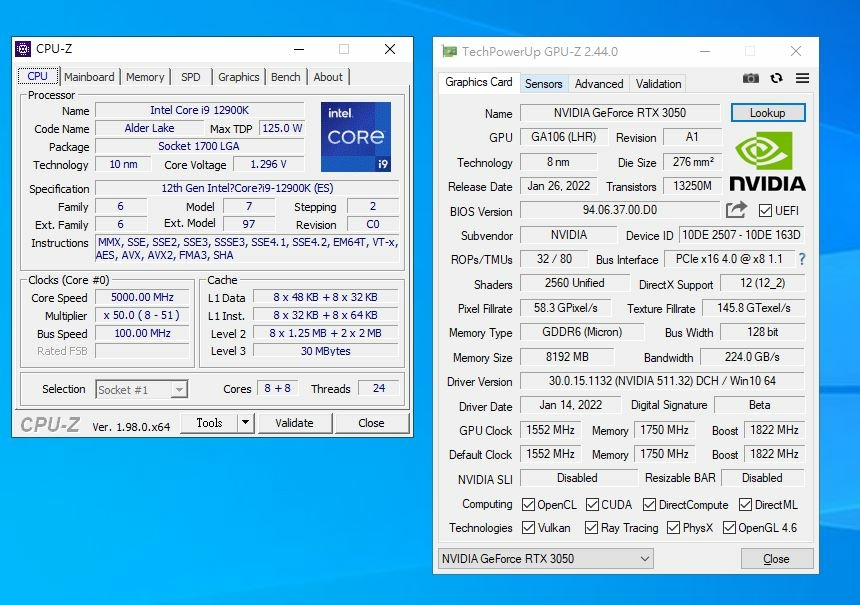Click the Cores value 8 + 8
The height and width of the screenshot is (605, 860).
tap(277, 388)
